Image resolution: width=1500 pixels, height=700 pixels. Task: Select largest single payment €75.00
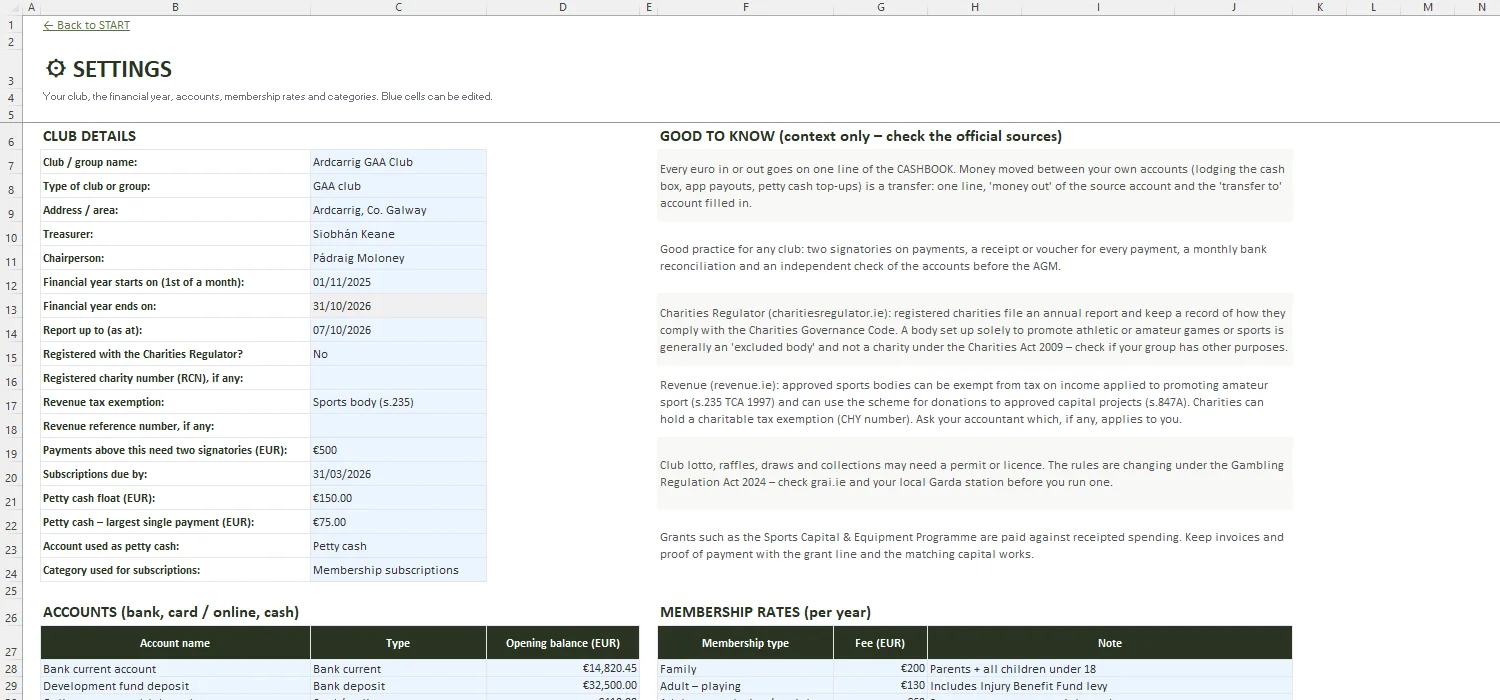(x=398, y=522)
